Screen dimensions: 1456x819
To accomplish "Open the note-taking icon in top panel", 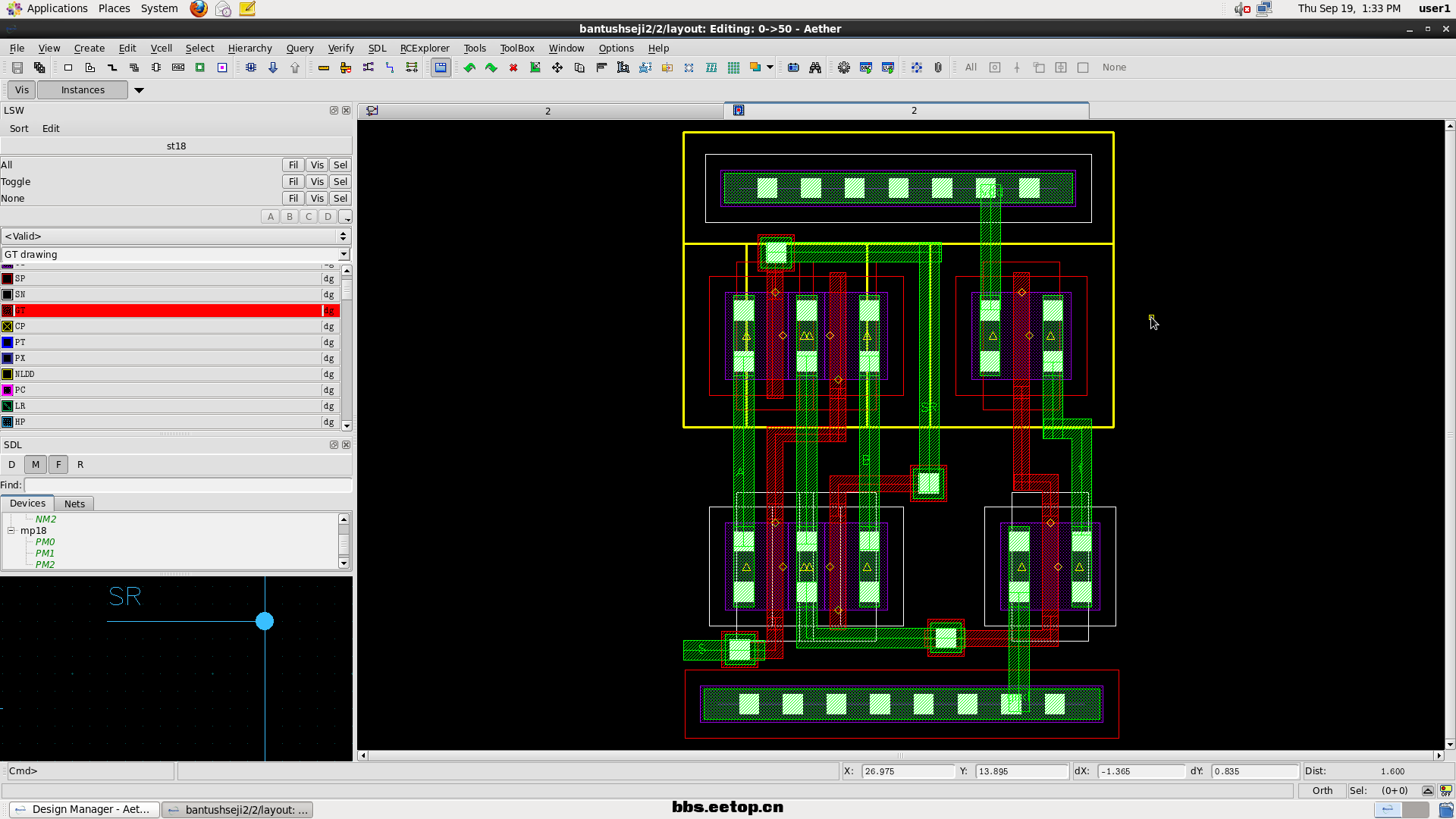I will coord(247,8).
